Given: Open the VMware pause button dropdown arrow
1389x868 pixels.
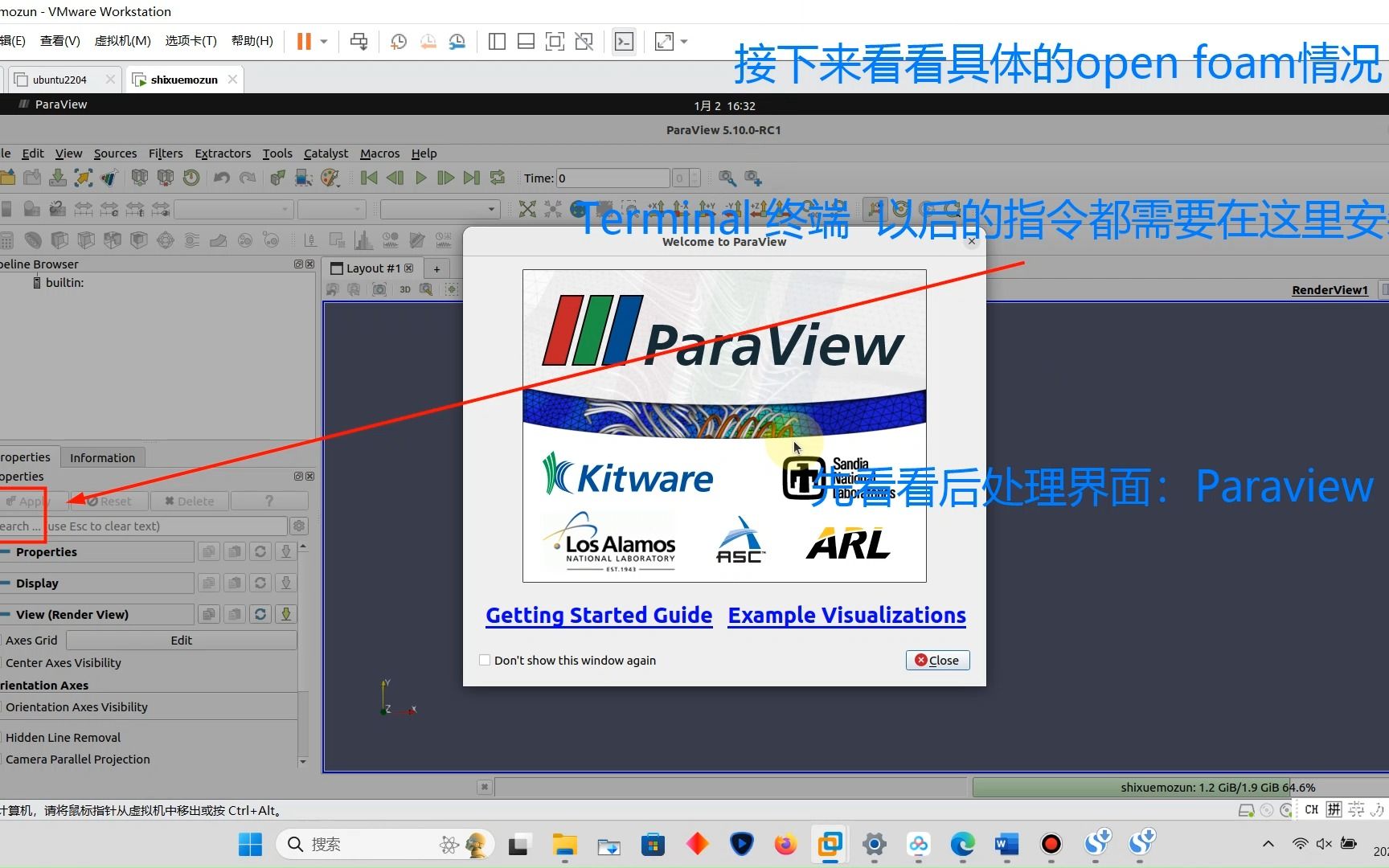Looking at the screenshot, I should (x=324, y=42).
